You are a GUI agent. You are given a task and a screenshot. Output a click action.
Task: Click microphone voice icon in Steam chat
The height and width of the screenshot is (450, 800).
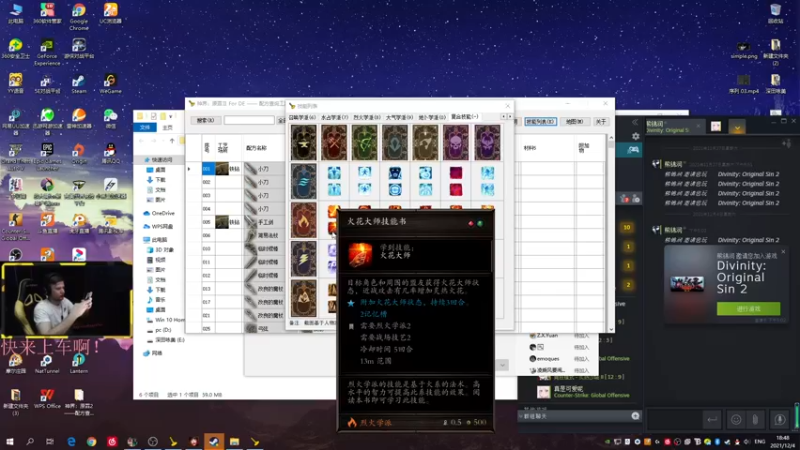(x=780, y=419)
